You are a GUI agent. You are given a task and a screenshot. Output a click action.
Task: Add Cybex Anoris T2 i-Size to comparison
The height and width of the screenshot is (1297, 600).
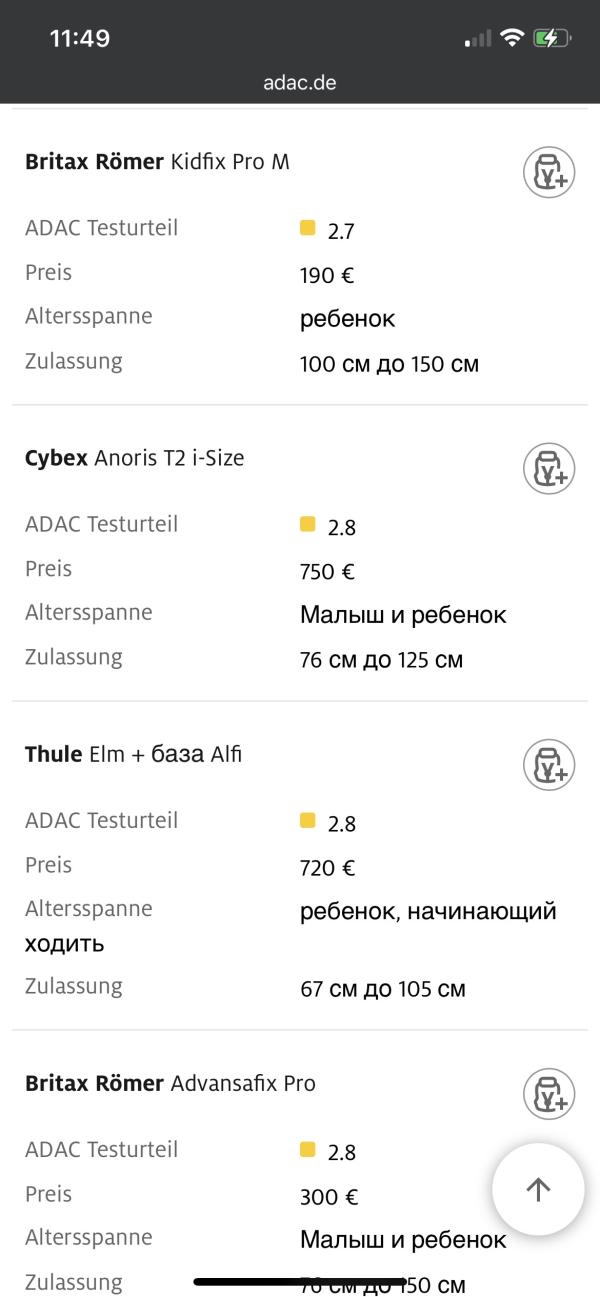click(549, 468)
